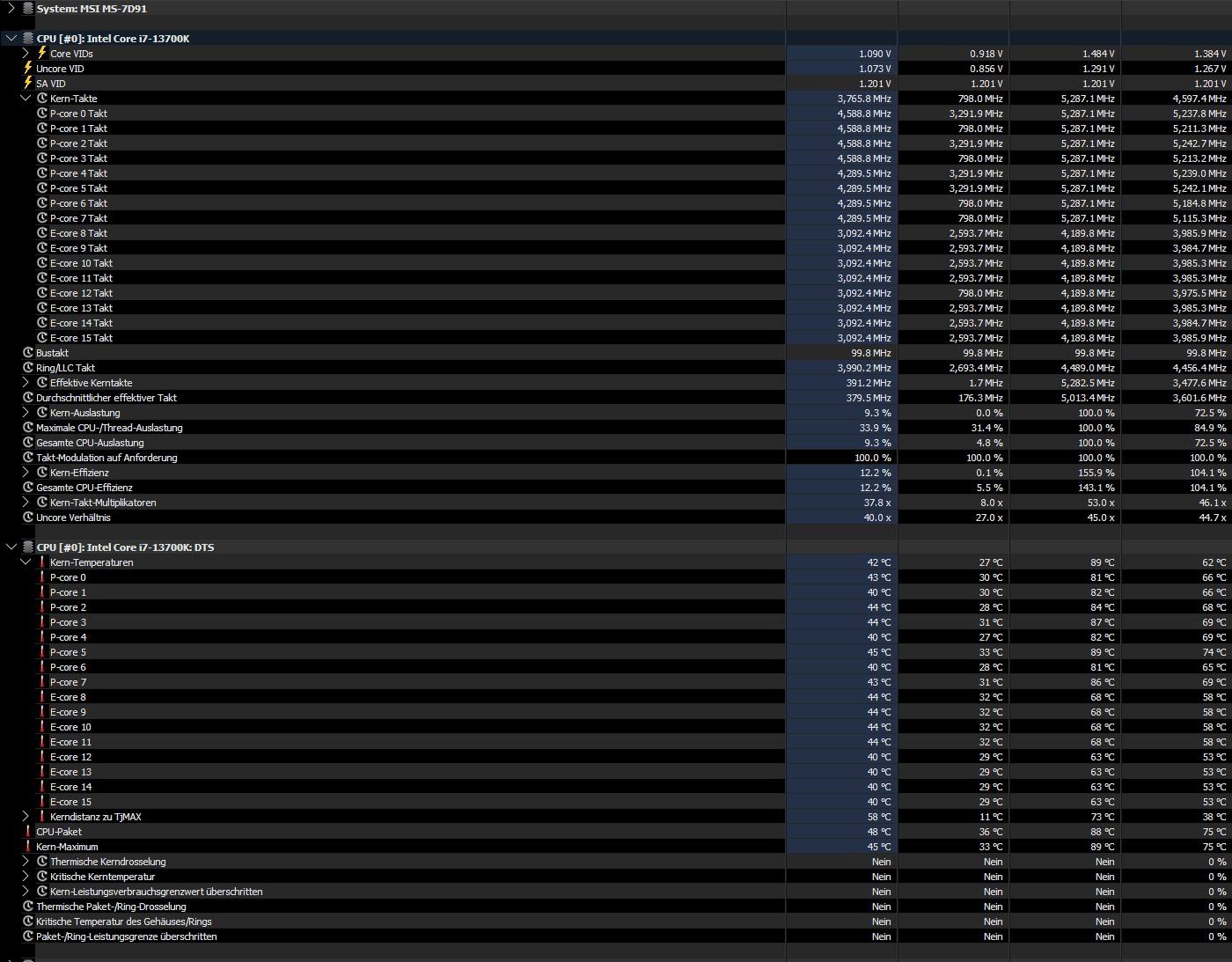Screen dimensions: 1232x962
Task: Click the clock icon of Paket-/Ring-Leistungsgrenze überschritten
Action: click(28, 936)
